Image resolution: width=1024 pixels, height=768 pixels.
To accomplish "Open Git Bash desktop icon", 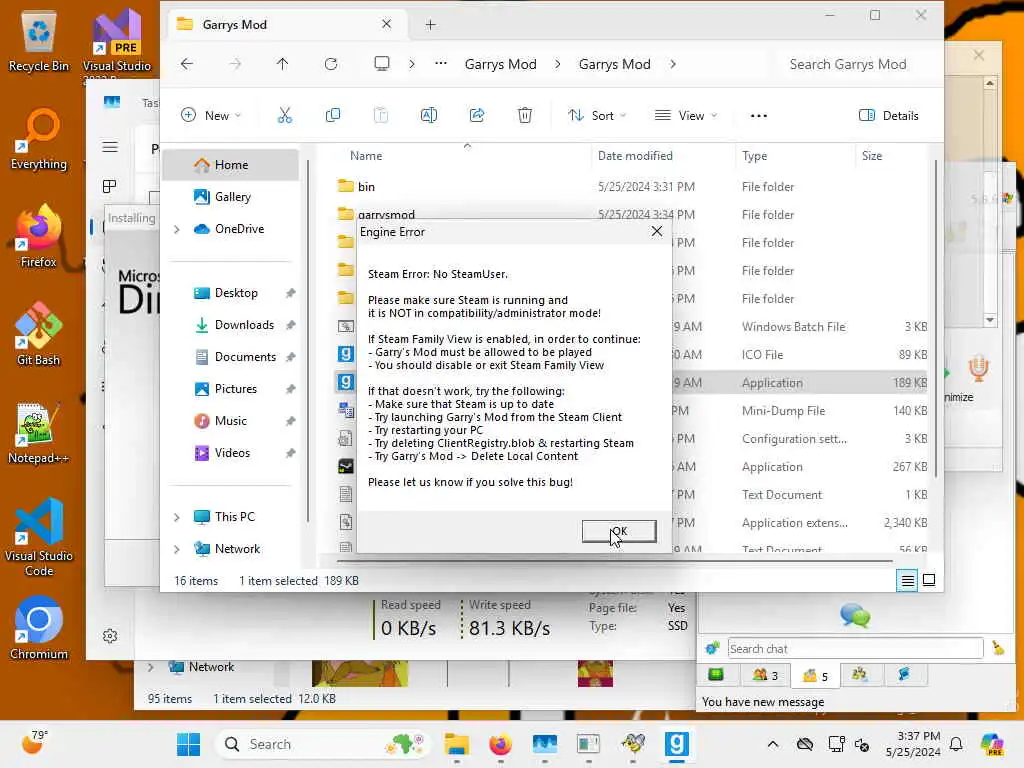I will [39, 334].
